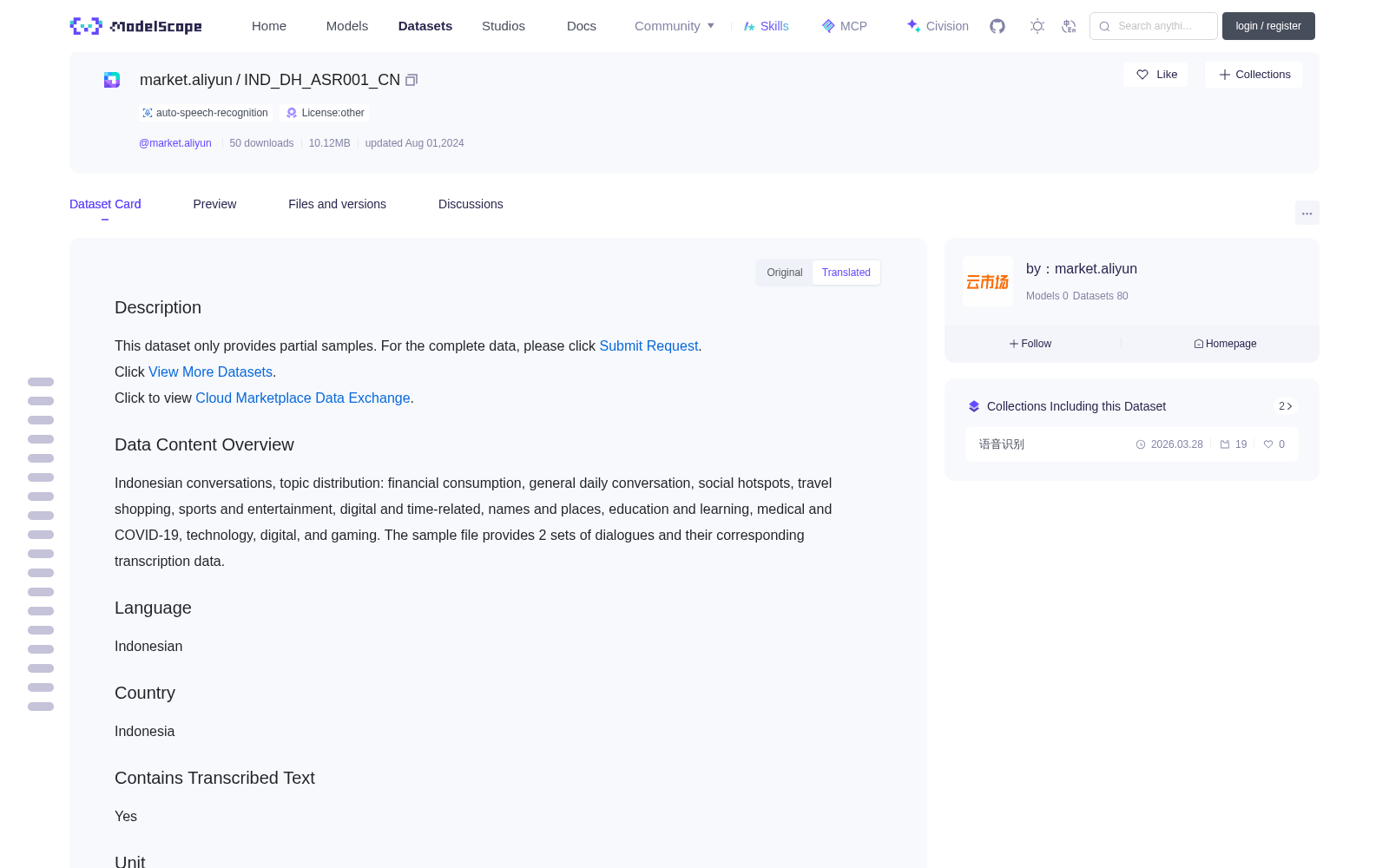Open Community dropdown menu

(x=675, y=26)
